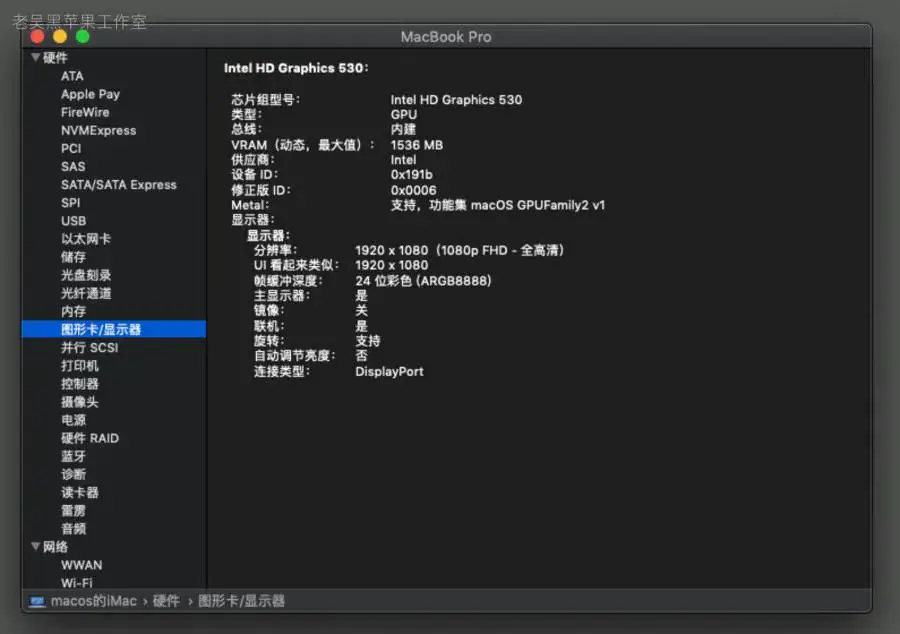Viewport: 900px width, 634px height.
Task: Click the device ID 0x191b
Action: click(412, 174)
